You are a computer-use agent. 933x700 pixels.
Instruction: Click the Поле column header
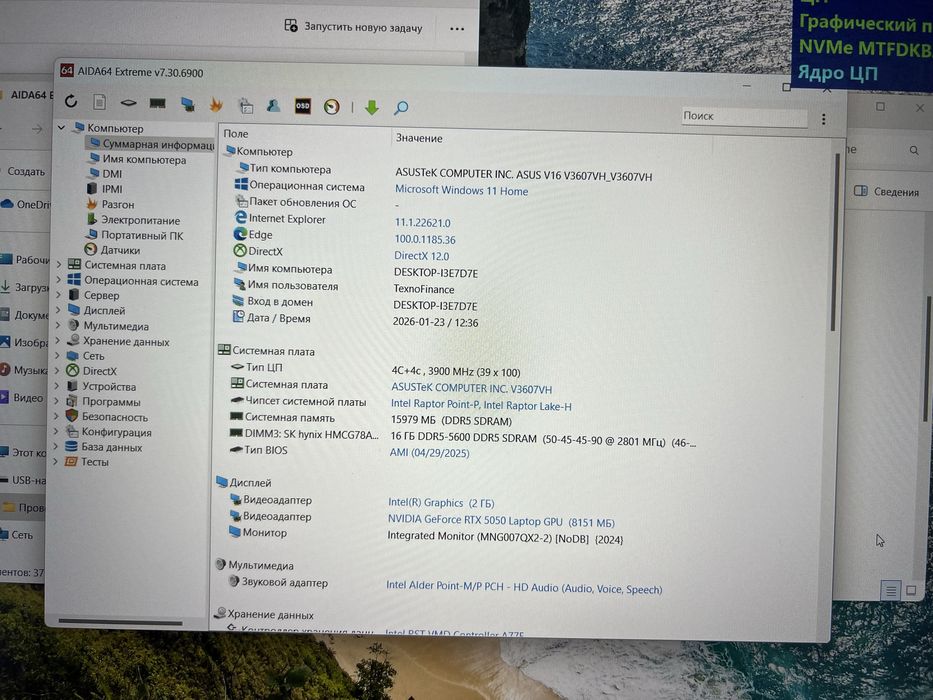(x=236, y=134)
